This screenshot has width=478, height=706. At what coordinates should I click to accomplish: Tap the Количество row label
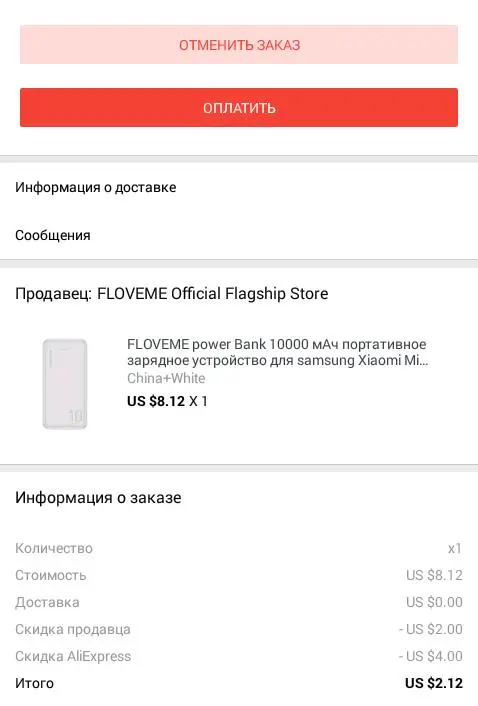click(x=54, y=548)
